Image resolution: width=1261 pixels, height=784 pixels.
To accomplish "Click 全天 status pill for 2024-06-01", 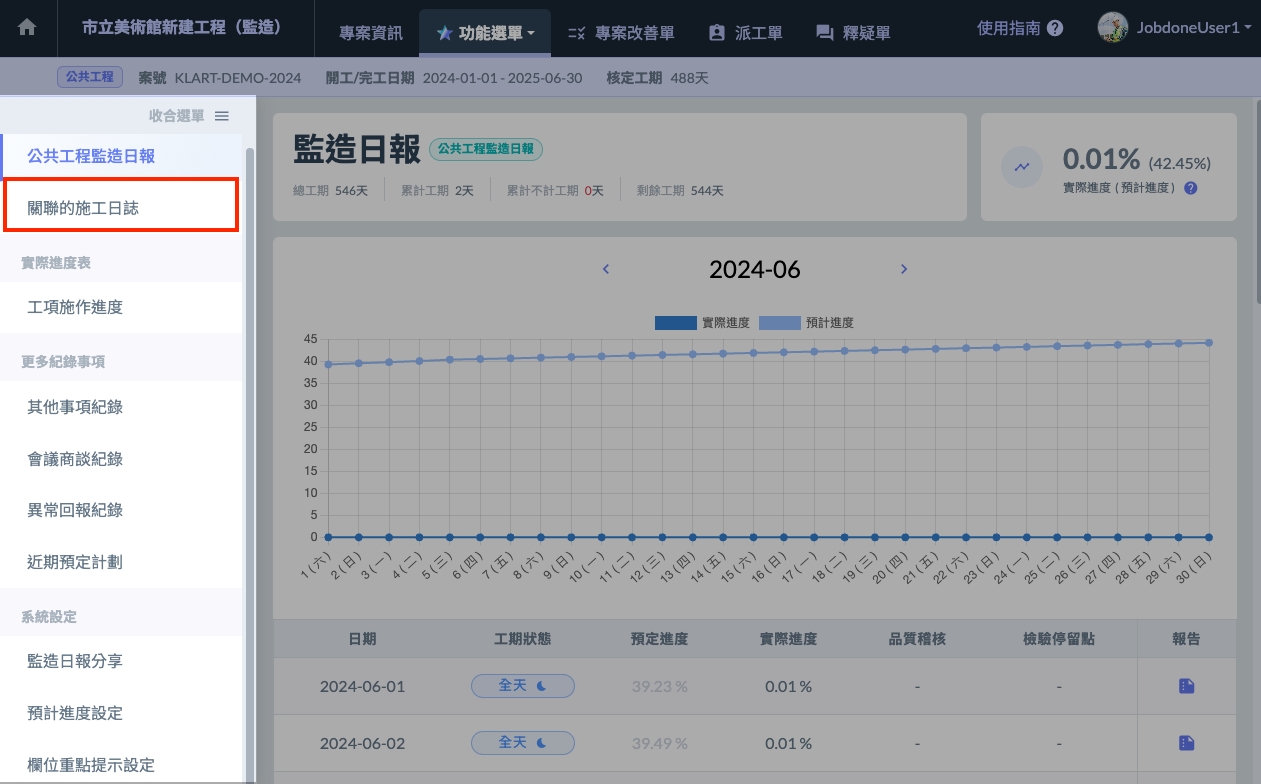I will [x=522, y=686].
